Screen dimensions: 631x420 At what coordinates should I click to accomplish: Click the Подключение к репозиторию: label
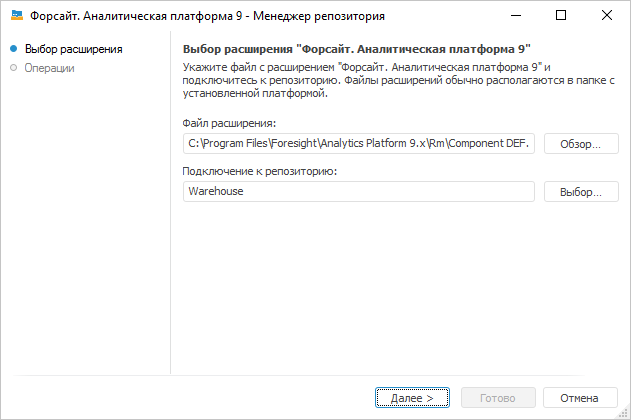pyautogui.click(x=260, y=171)
